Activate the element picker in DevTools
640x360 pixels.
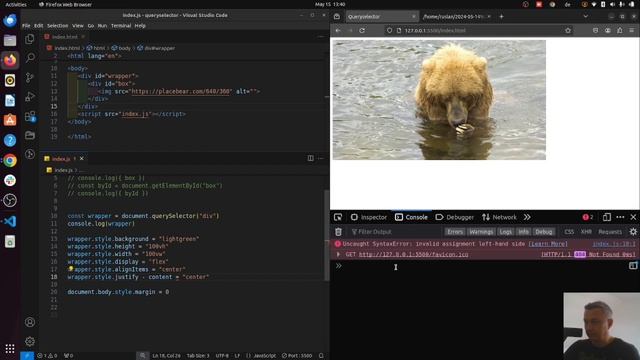(338, 217)
